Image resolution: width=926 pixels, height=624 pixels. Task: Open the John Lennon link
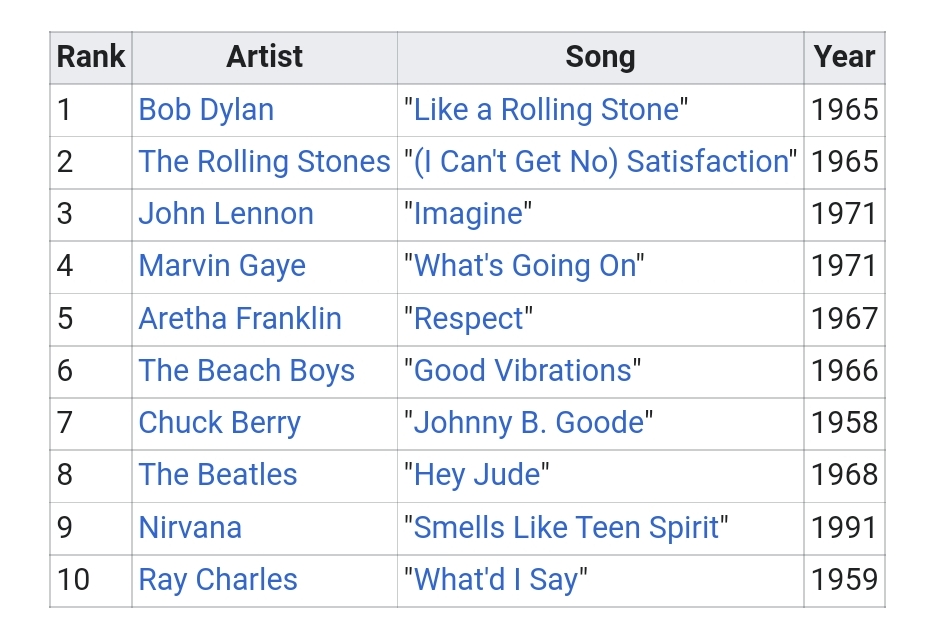[x=226, y=214]
